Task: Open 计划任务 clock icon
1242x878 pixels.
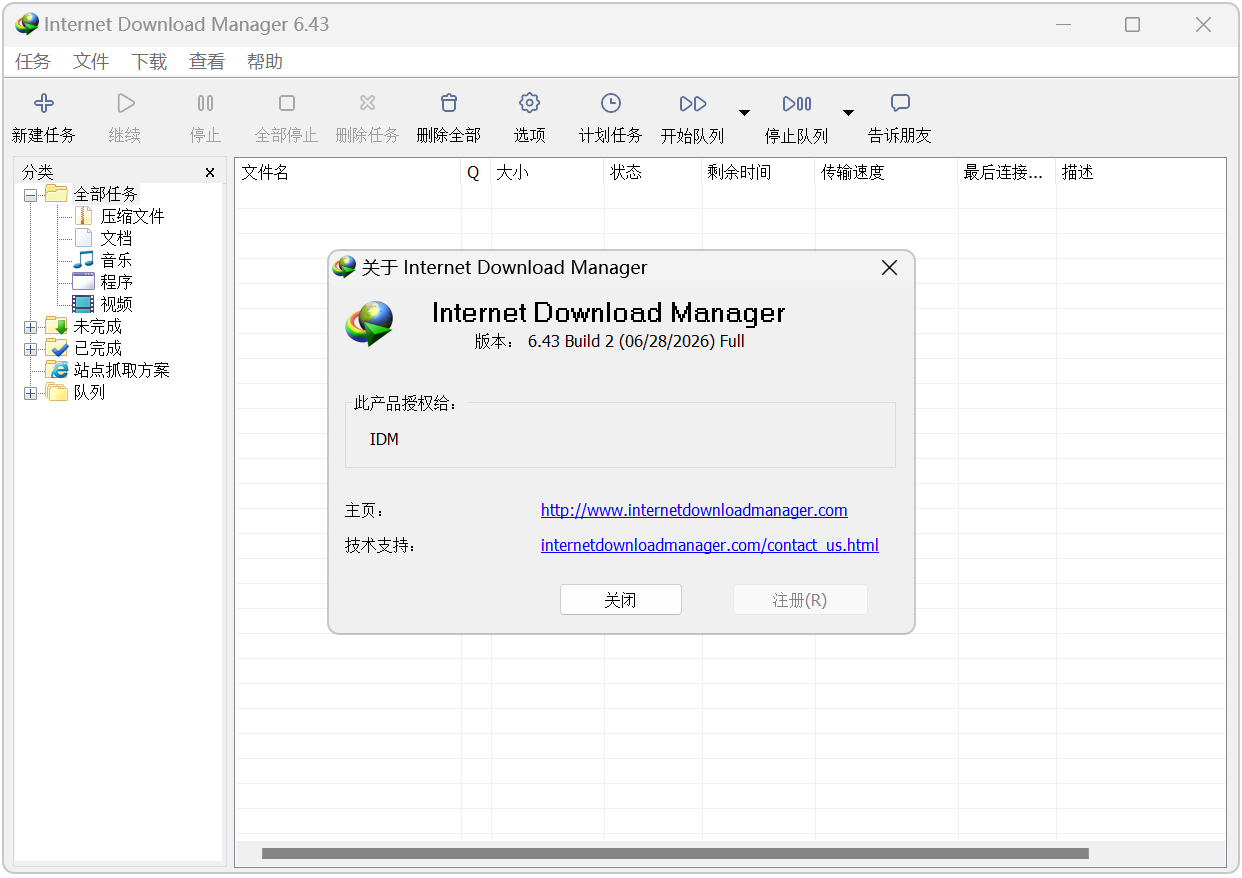Action: (x=611, y=103)
